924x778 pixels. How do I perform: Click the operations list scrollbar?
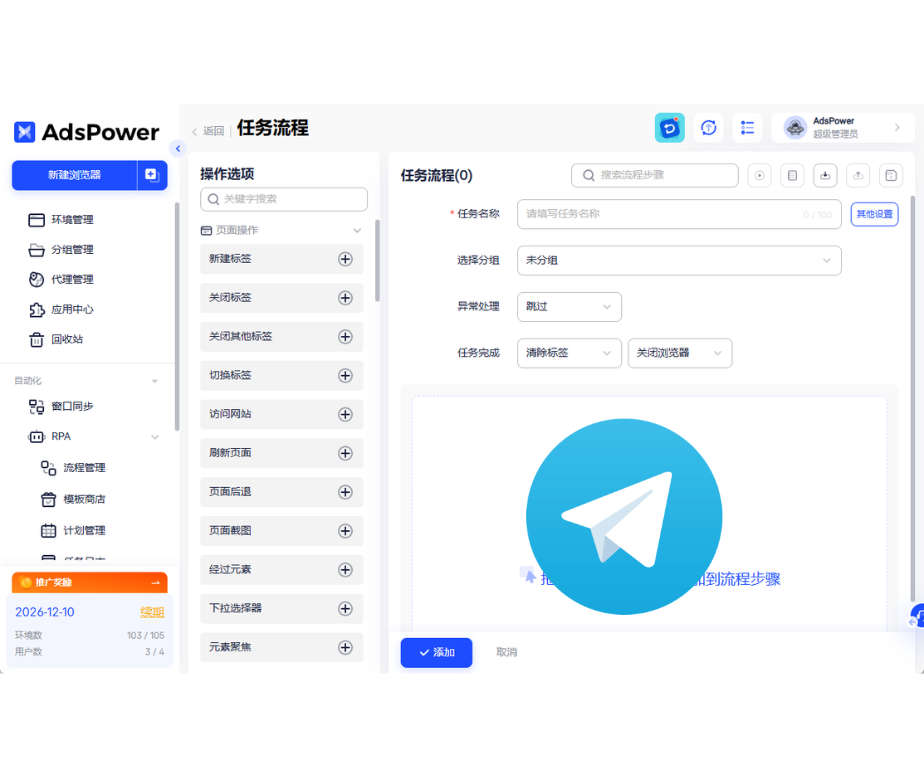377,261
